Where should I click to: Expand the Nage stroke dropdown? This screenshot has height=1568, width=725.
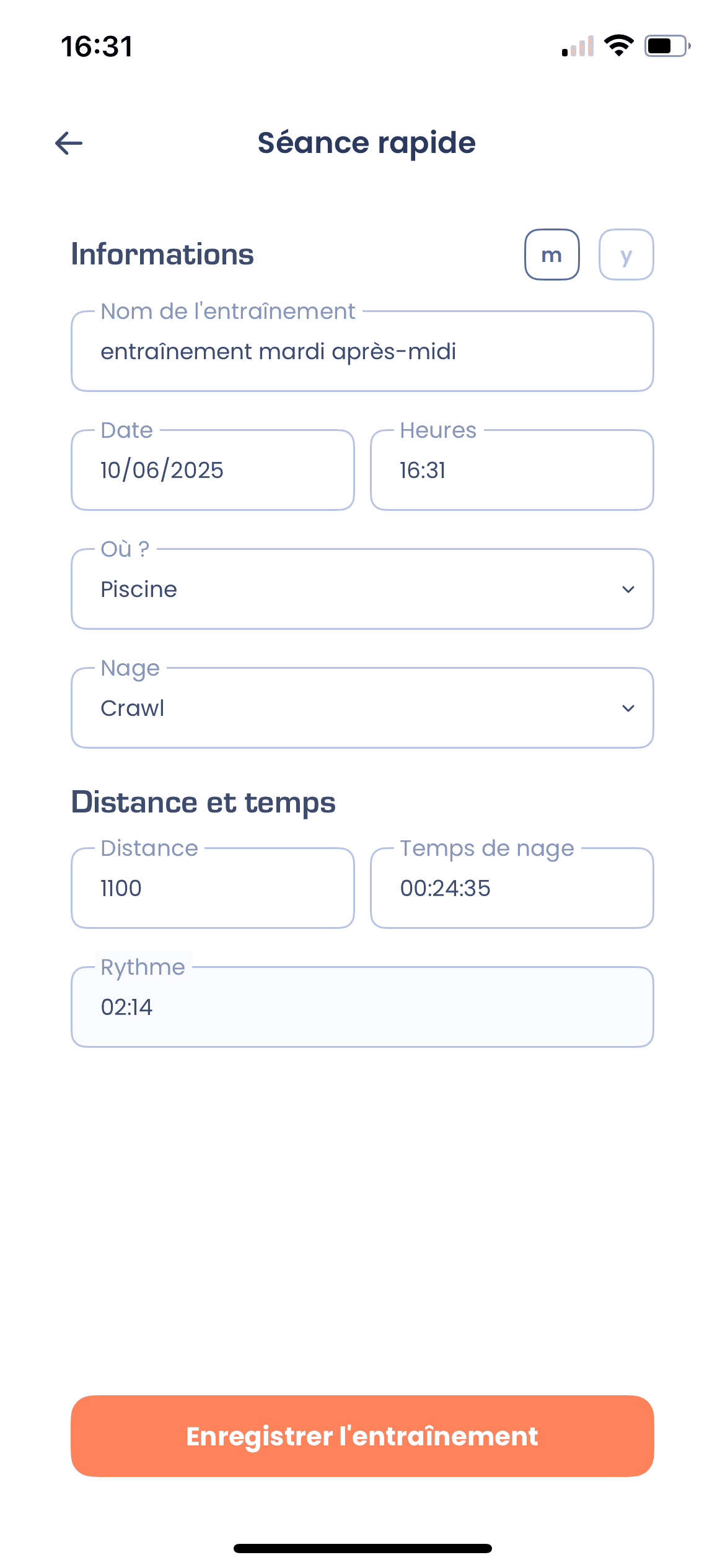pos(362,708)
